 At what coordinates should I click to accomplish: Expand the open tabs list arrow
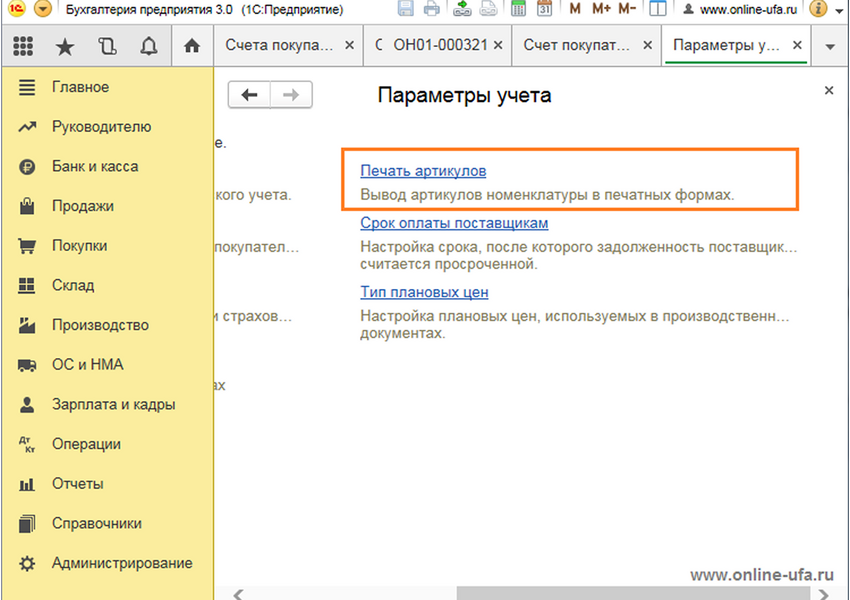tap(829, 47)
